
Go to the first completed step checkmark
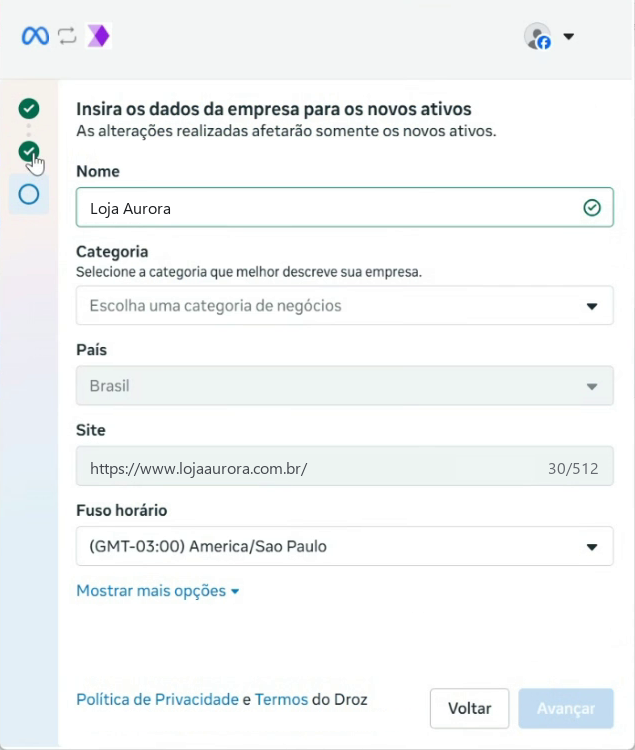pos(29,109)
